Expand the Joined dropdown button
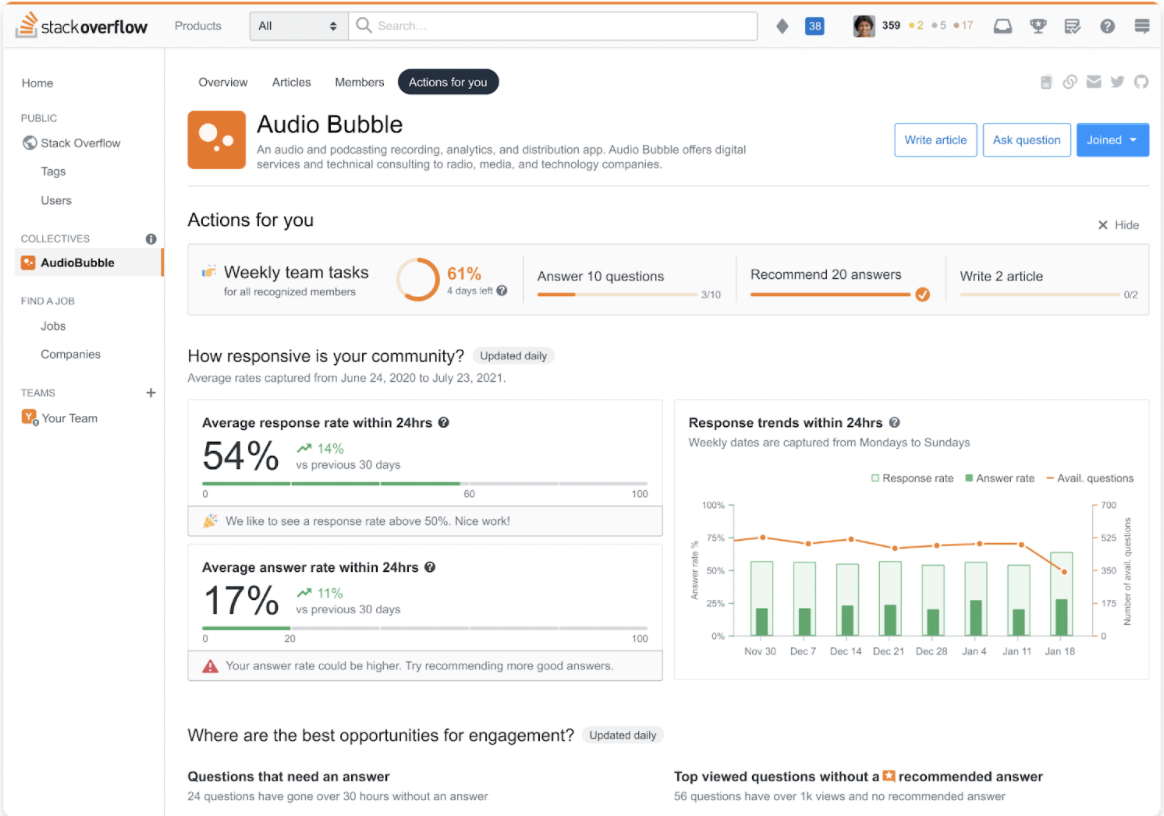This screenshot has width=1164, height=816. [x=1112, y=140]
